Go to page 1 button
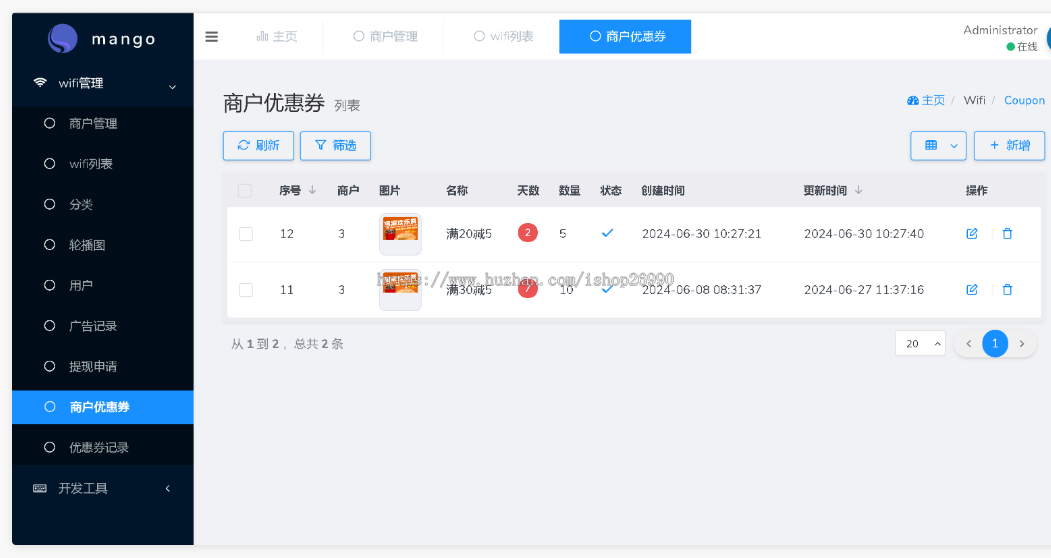Image resolution: width=1051 pixels, height=558 pixels. pos(995,343)
